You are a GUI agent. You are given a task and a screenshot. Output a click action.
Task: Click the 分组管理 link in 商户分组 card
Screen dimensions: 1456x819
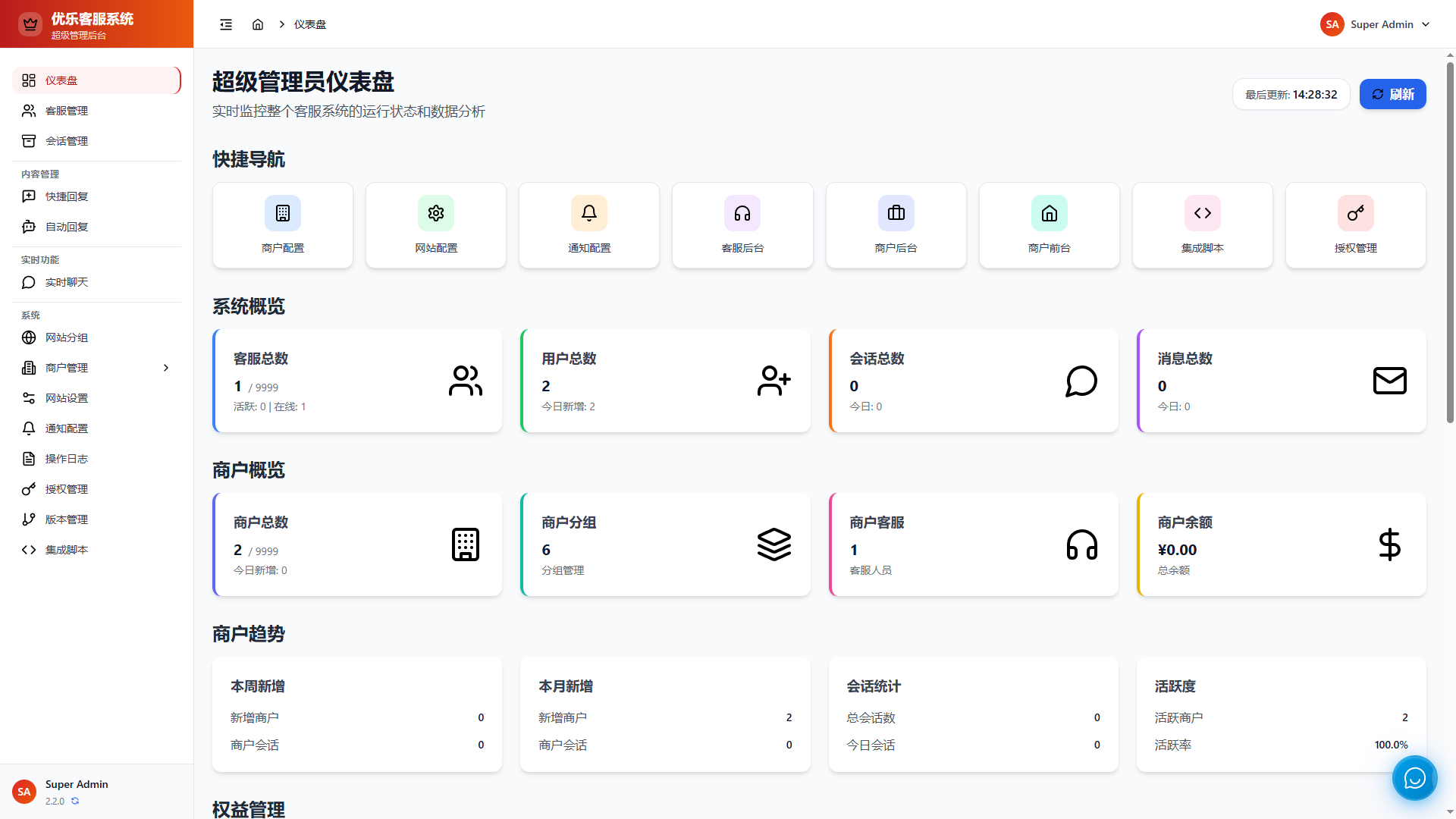coord(563,570)
